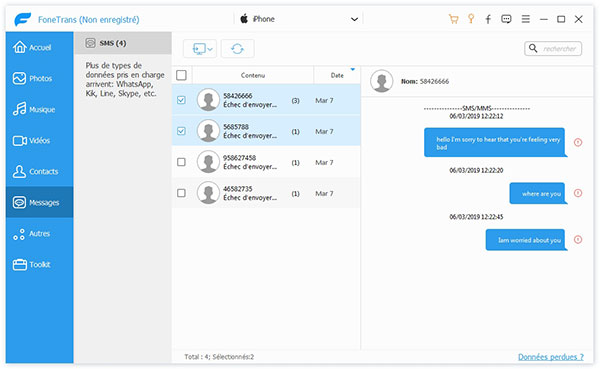This screenshot has height=370, width=600.
Task: Click the FoneTrans logo icon
Action: click(x=23, y=19)
